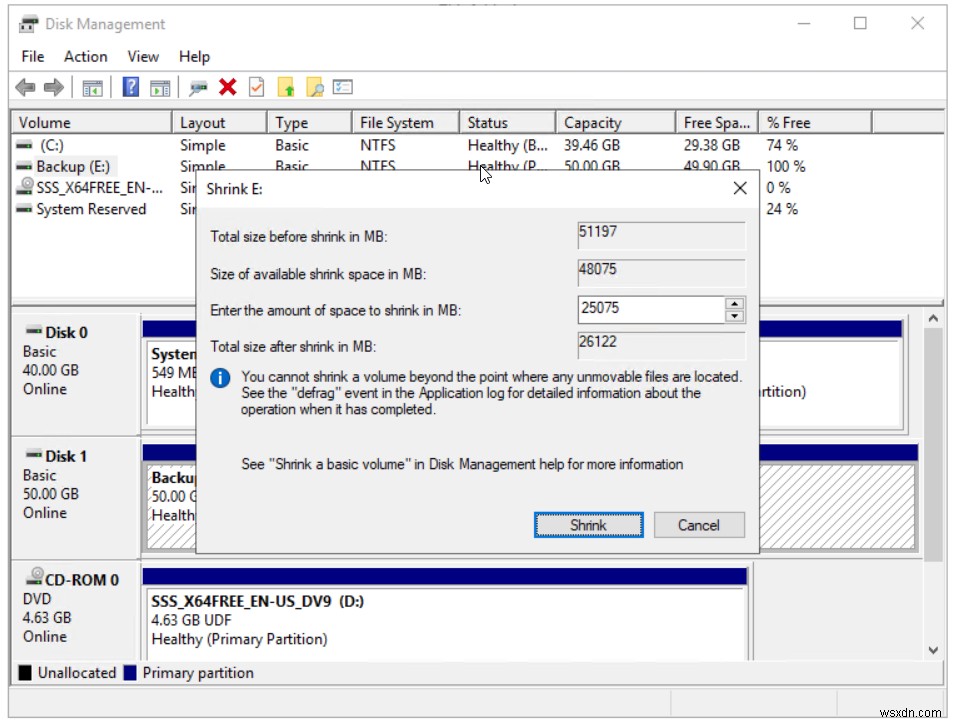953x723 pixels.
Task: Select the (C:) volume drive icon
Action: point(23,145)
